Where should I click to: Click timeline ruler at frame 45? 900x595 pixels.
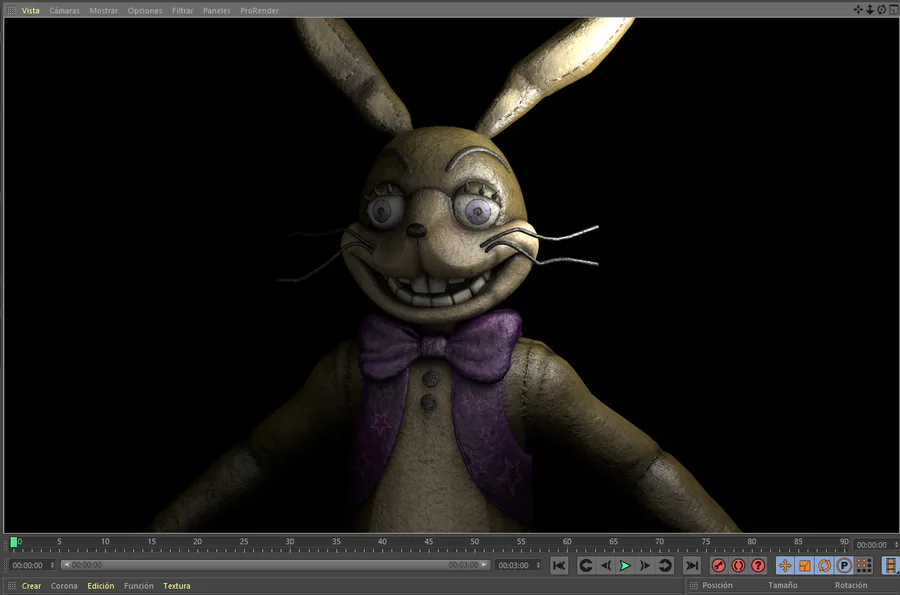[x=429, y=544]
